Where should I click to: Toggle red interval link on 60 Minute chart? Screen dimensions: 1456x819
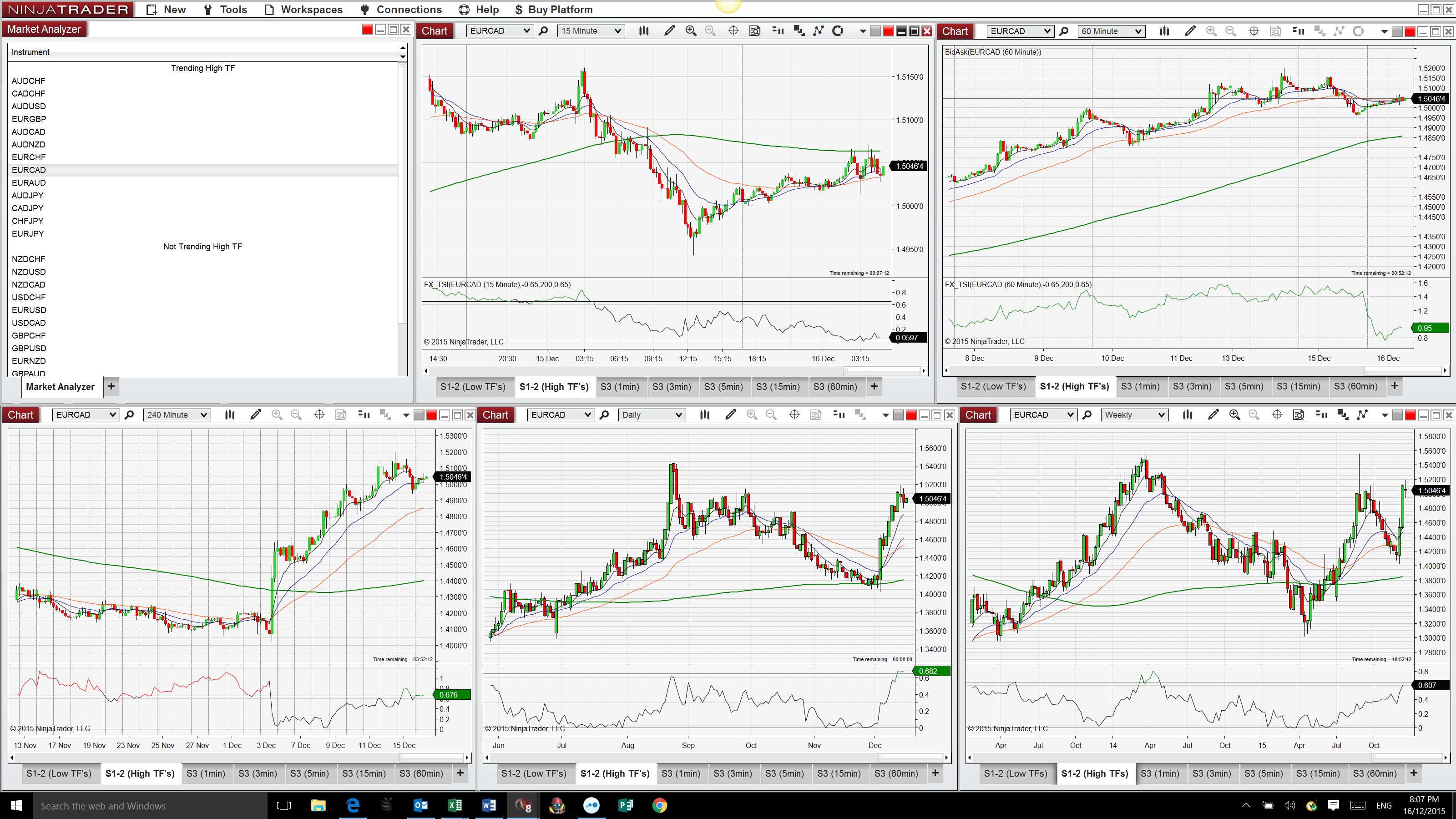coord(1410,31)
